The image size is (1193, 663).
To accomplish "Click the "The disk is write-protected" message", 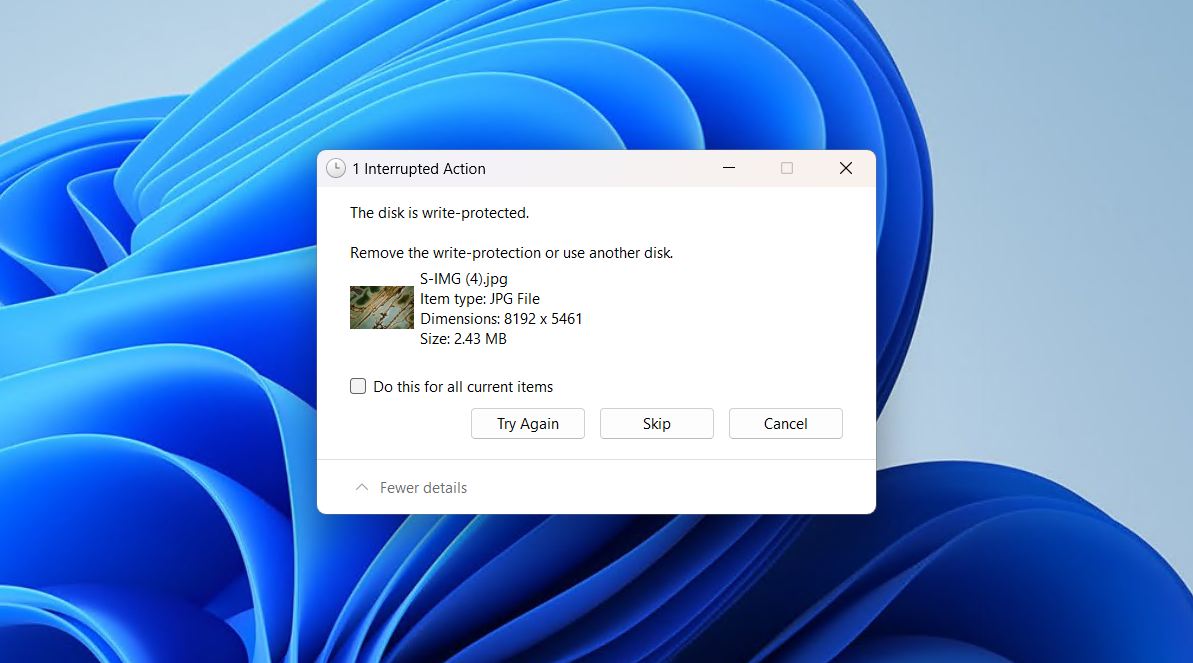I will pos(440,212).
